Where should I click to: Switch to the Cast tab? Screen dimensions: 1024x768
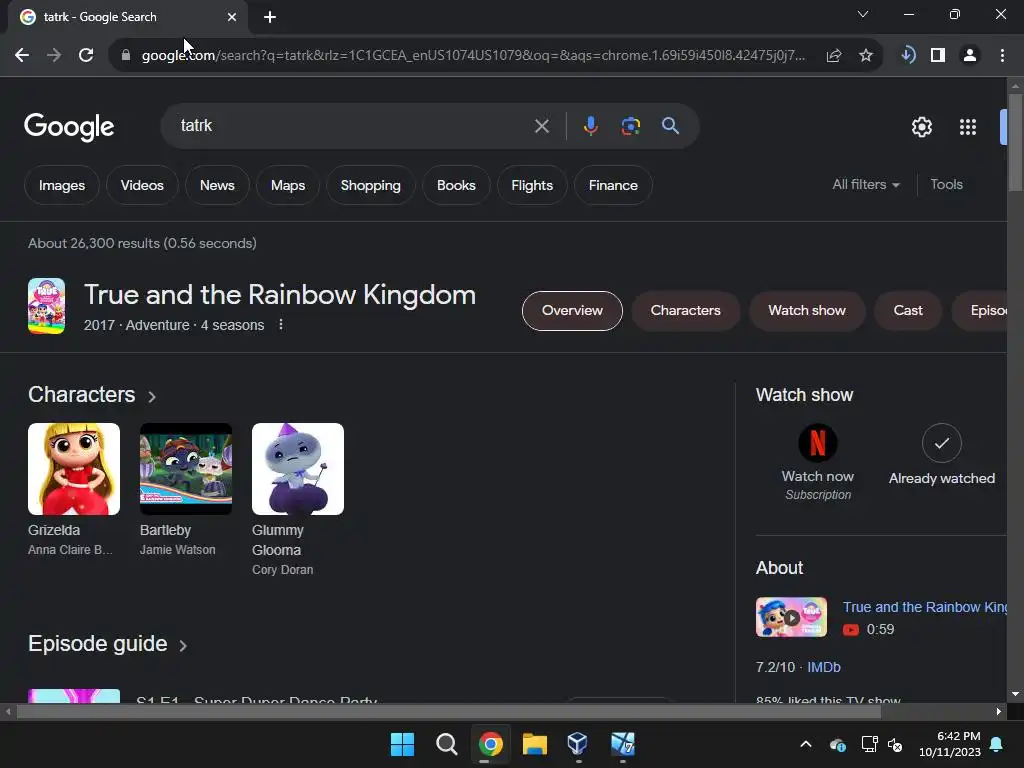(x=908, y=311)
